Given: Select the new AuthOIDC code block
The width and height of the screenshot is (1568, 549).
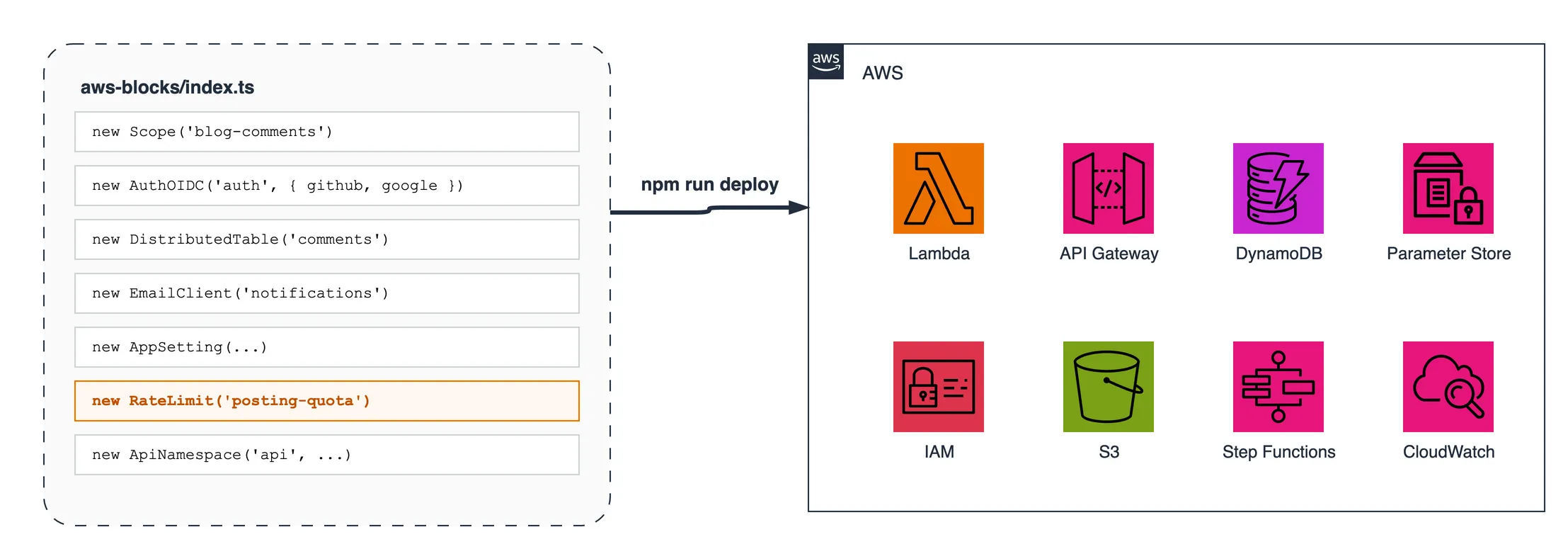Looking at the screenshot, I should [x=327, y=186].
